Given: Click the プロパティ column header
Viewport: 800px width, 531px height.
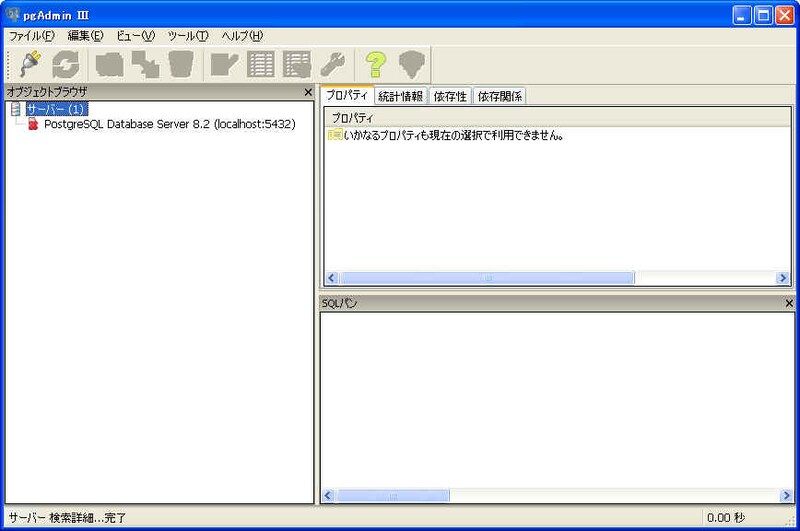Looking at the screenshot, I should [x=558, y=118].
